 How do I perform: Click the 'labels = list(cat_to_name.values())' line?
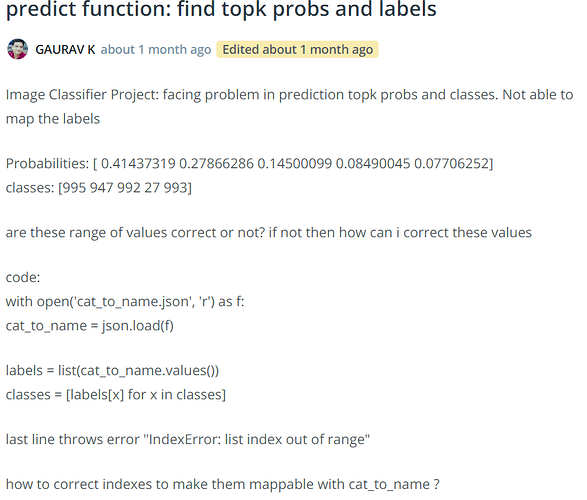tap(112, 371)
